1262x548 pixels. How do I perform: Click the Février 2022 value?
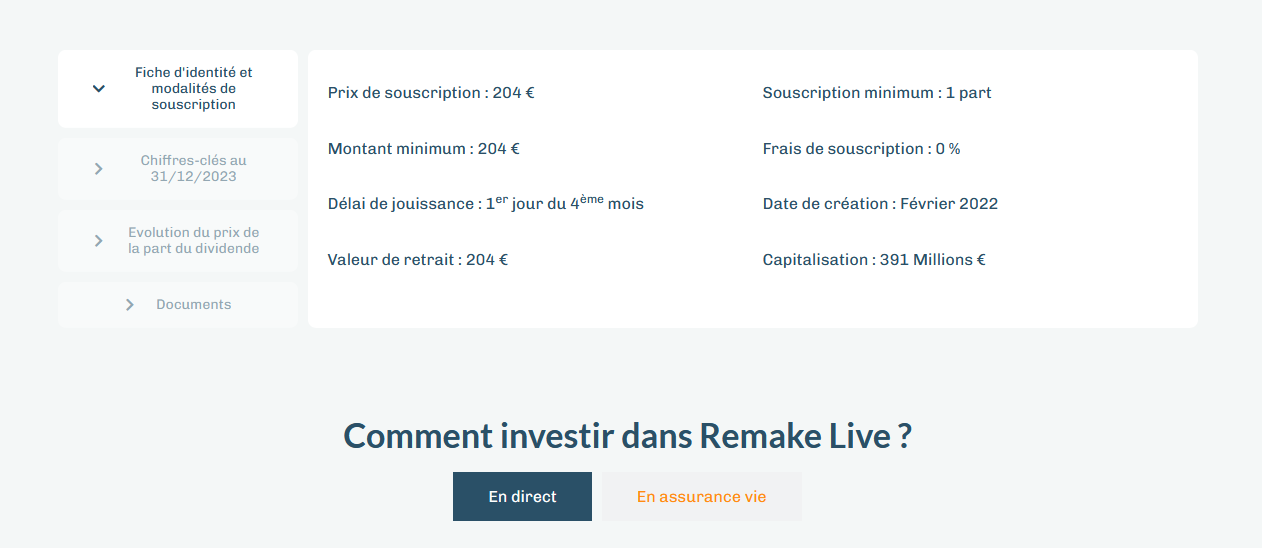(x=949, y=204)
